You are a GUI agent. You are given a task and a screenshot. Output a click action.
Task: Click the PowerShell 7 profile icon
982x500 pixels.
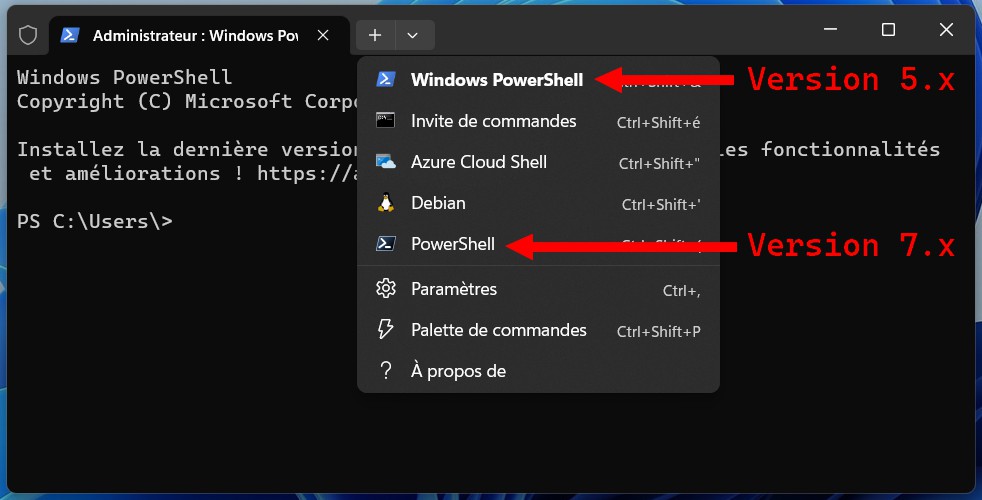click(x=385, y=244)
